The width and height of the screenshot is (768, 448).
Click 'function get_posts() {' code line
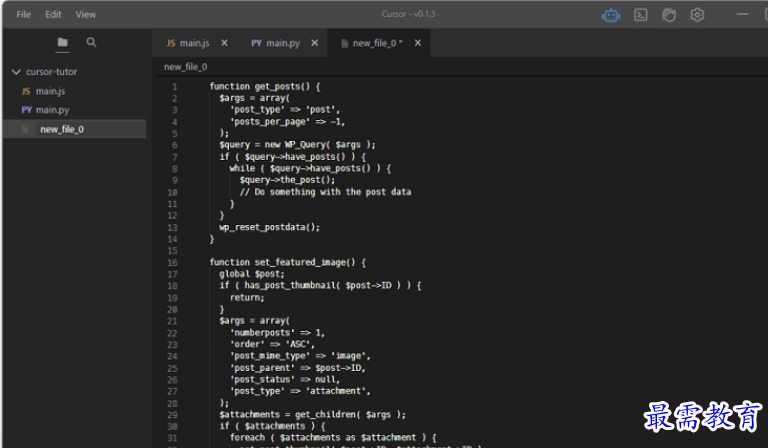[x=265, y=87]
